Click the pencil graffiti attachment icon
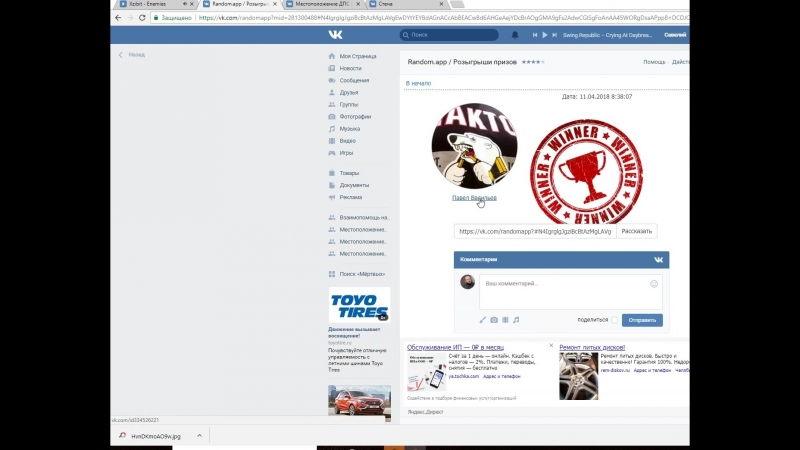Screen dimensions: 800x450 click(x=483, y=320)
